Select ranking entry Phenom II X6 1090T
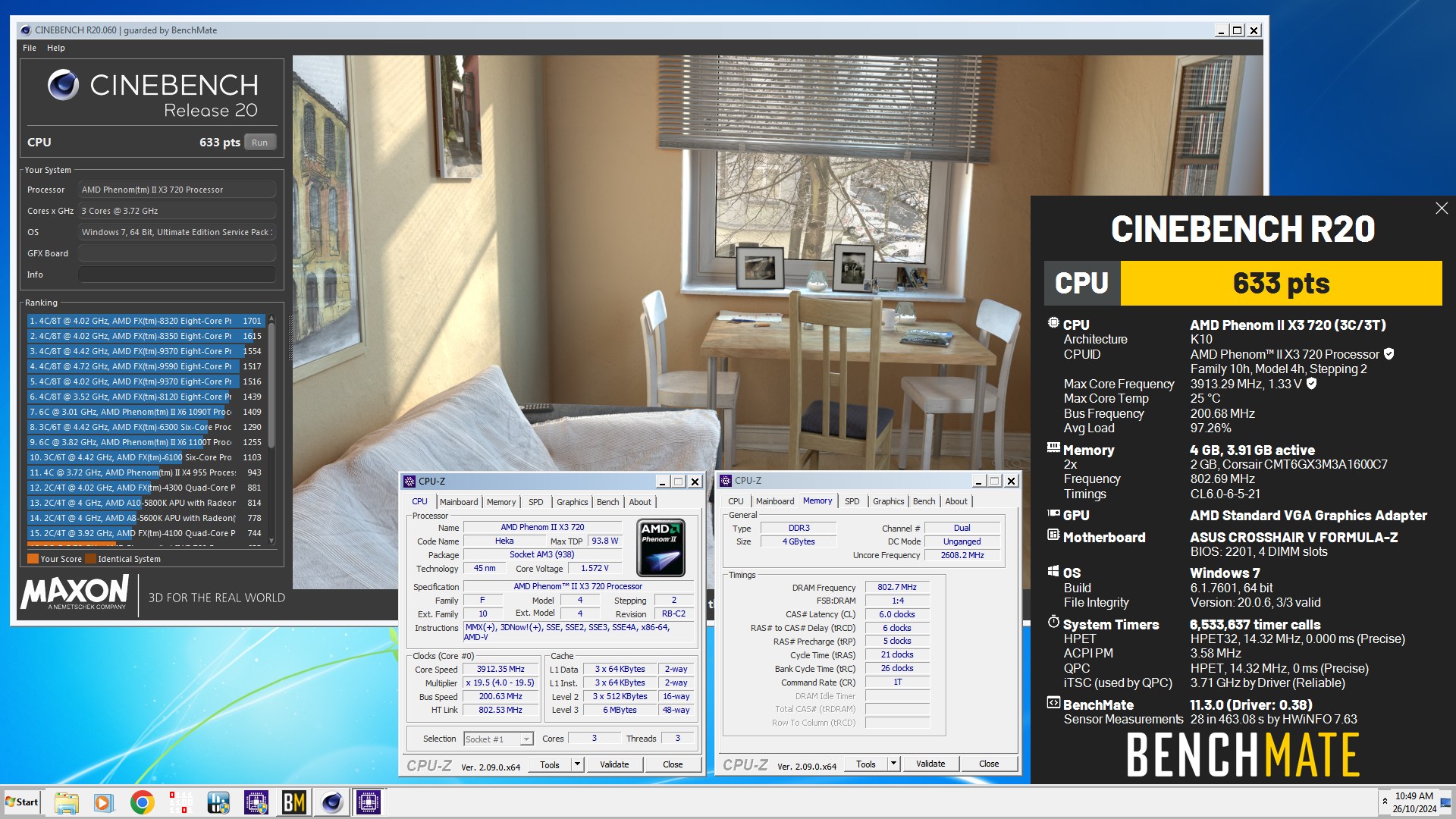Viewport: 1456px width, 819px height. (145, 412)
